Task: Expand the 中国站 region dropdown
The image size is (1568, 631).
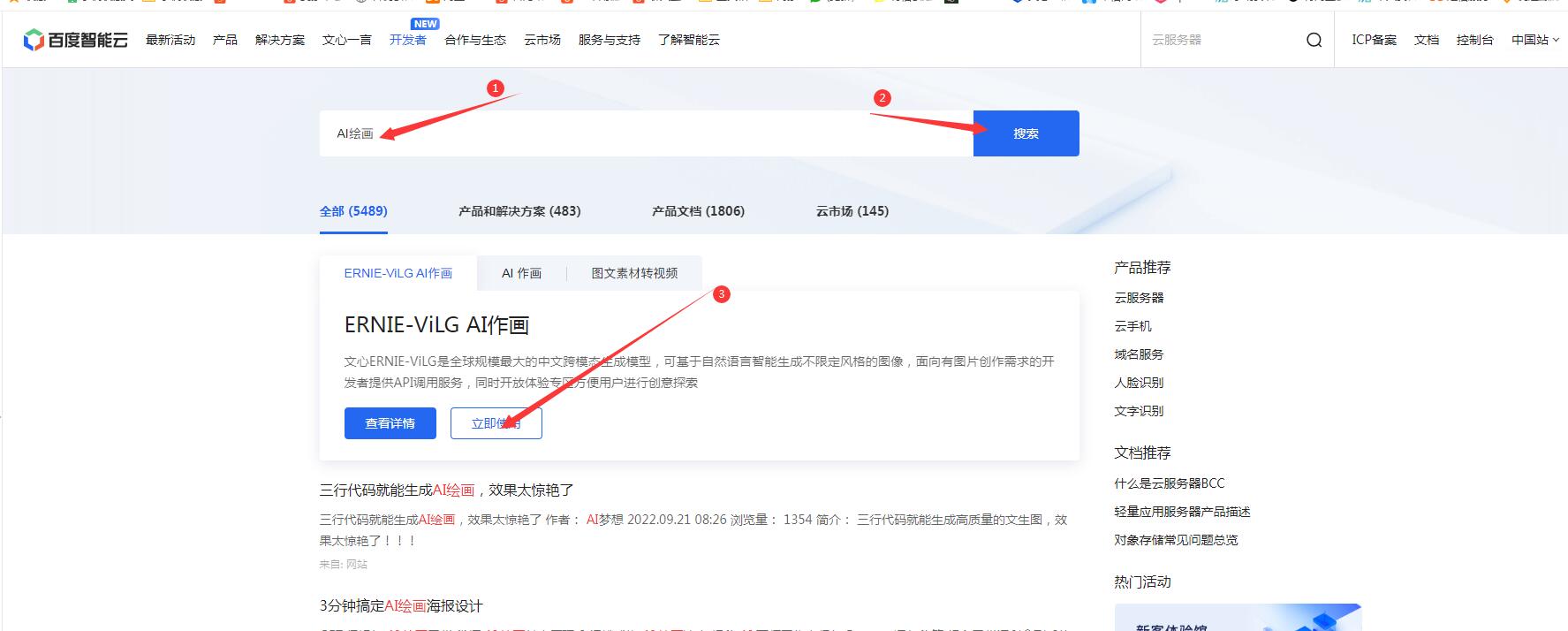Action: click(1534, 40)
